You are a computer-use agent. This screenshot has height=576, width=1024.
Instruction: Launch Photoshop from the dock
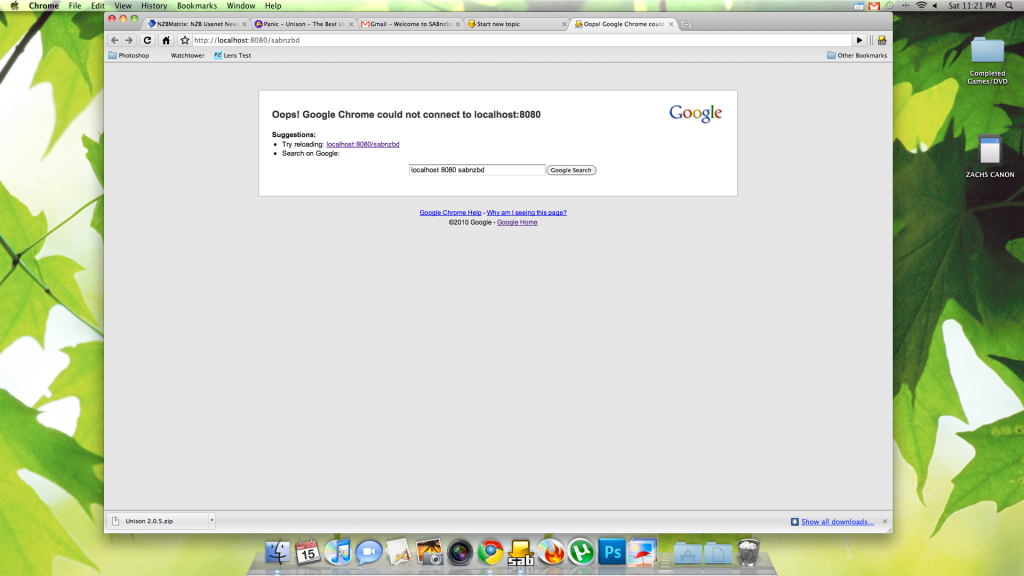[612, 552]
